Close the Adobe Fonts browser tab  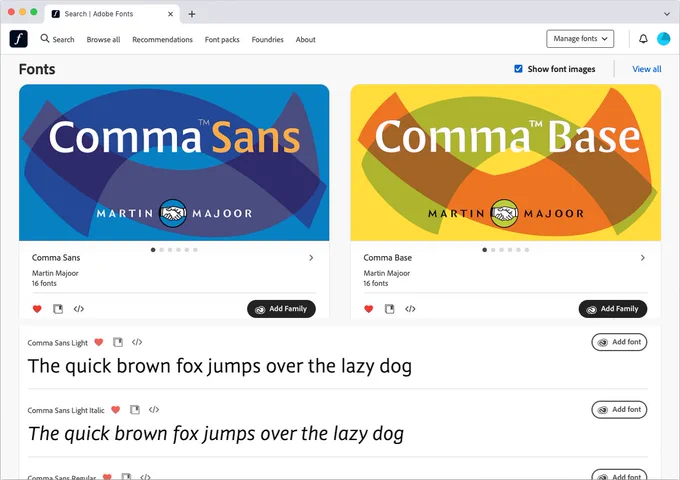[x=170, y=14]
